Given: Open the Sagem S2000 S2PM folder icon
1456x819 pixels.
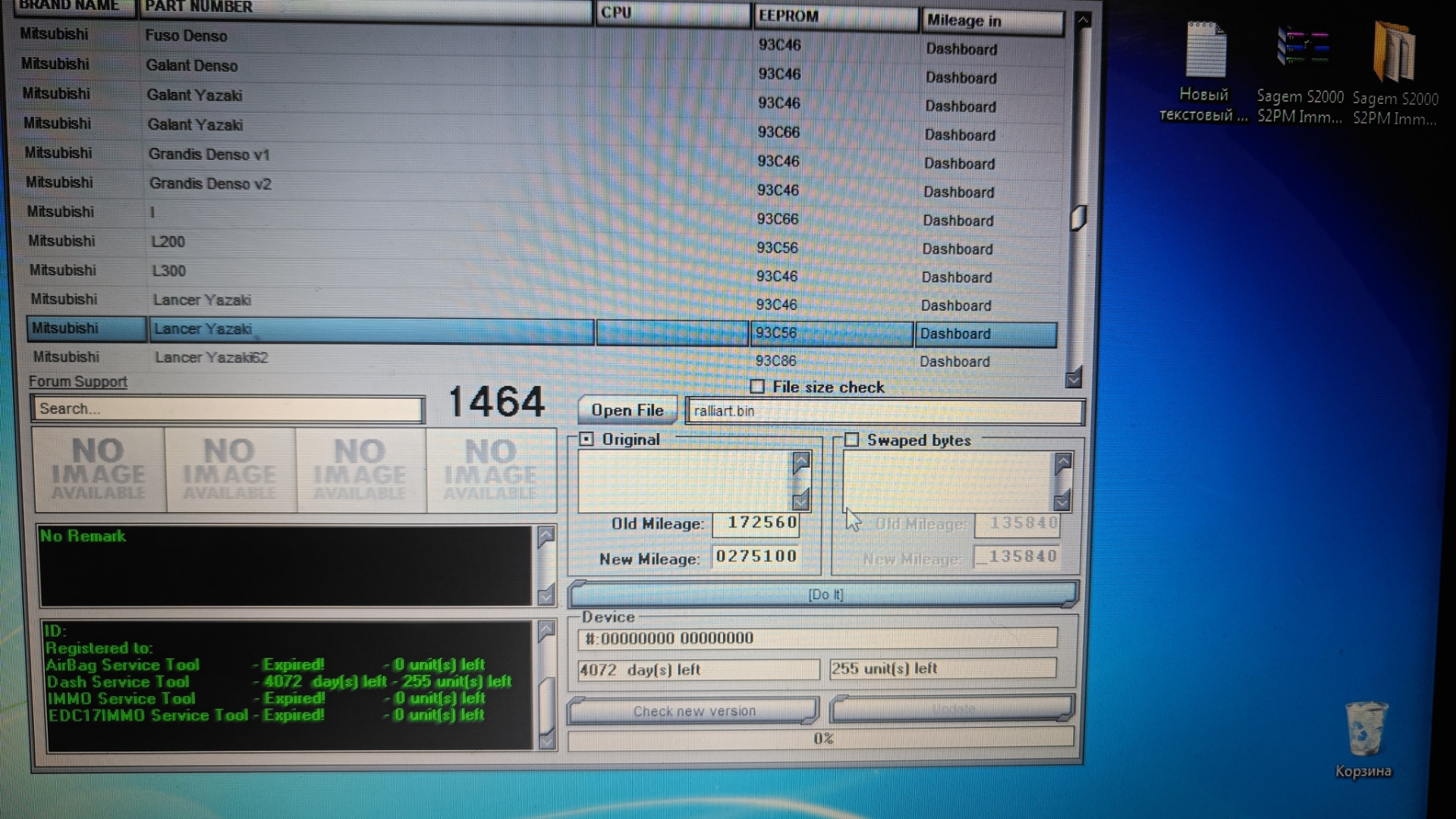Looking at the screenshot, I should (1395, 73).
